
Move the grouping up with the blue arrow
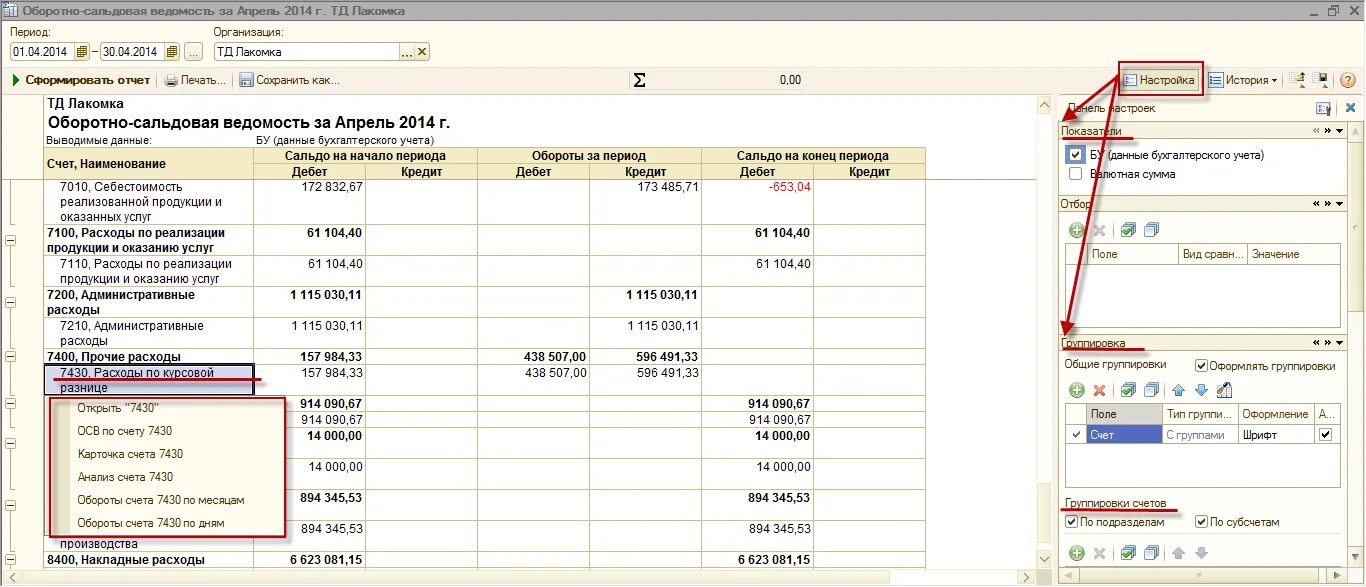pos(1178,390)
